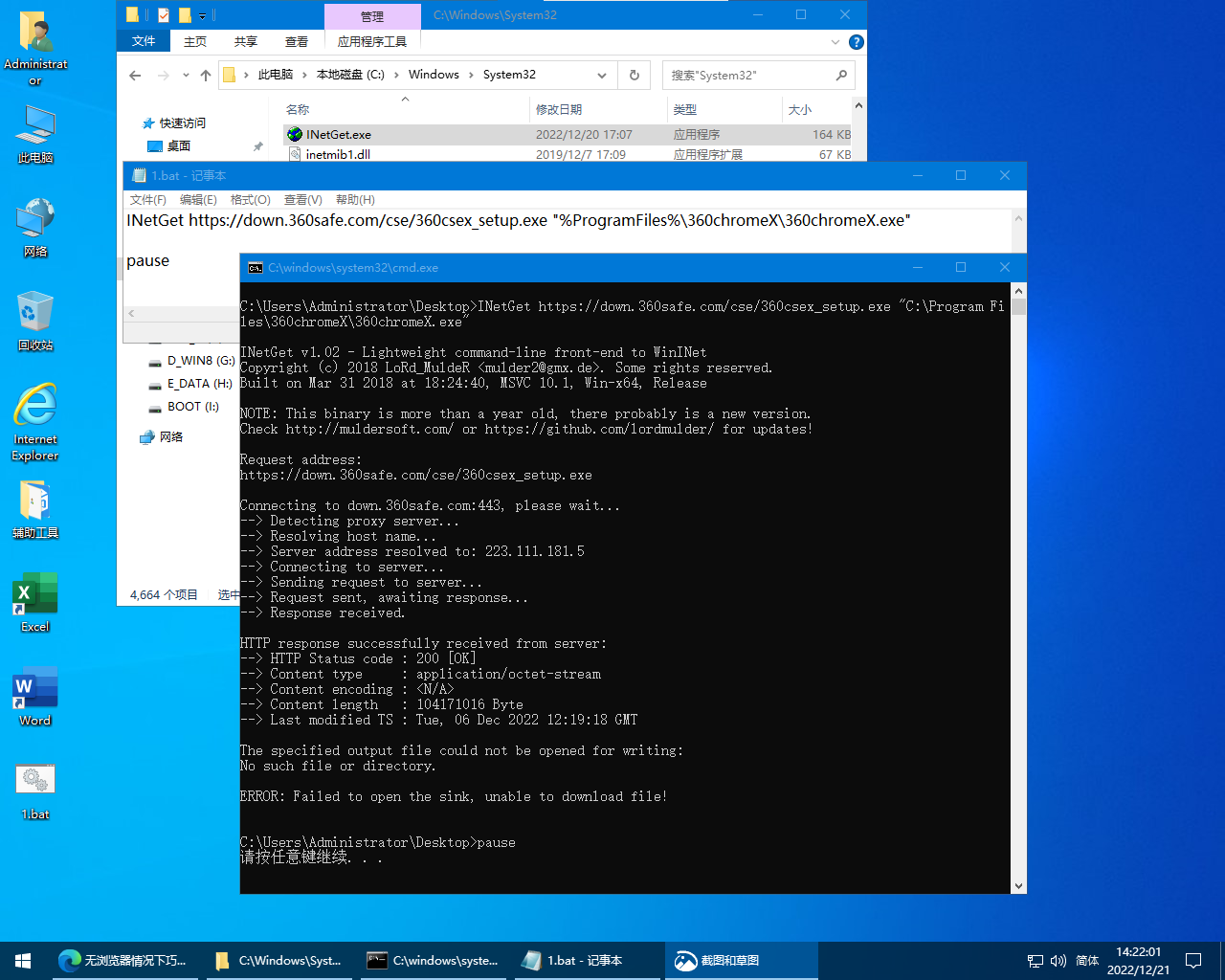Viewport: 1225px width, 980px height.
Task: Open Notepad 查看(V) menu
Action: pos(302,200)
